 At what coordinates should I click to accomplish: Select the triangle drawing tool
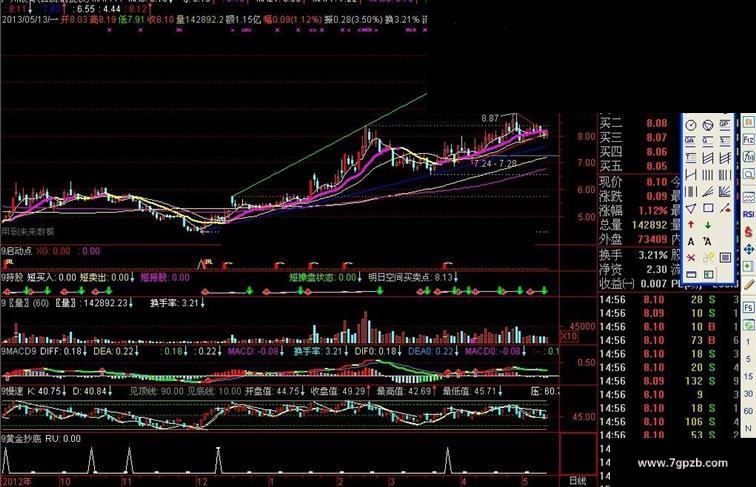point(691,208)
